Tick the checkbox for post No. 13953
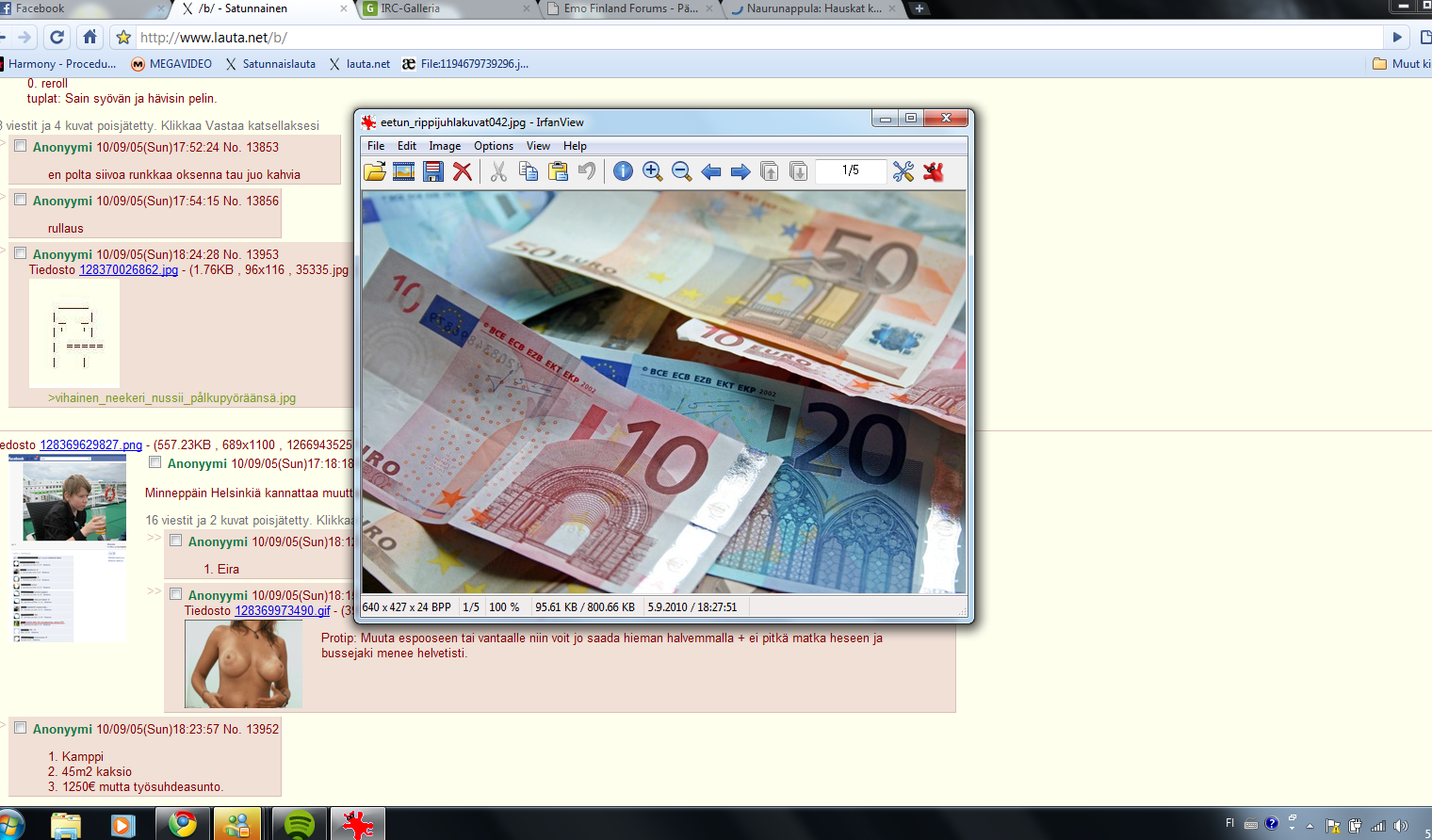1432x840 pixels. tap(20, 253)
